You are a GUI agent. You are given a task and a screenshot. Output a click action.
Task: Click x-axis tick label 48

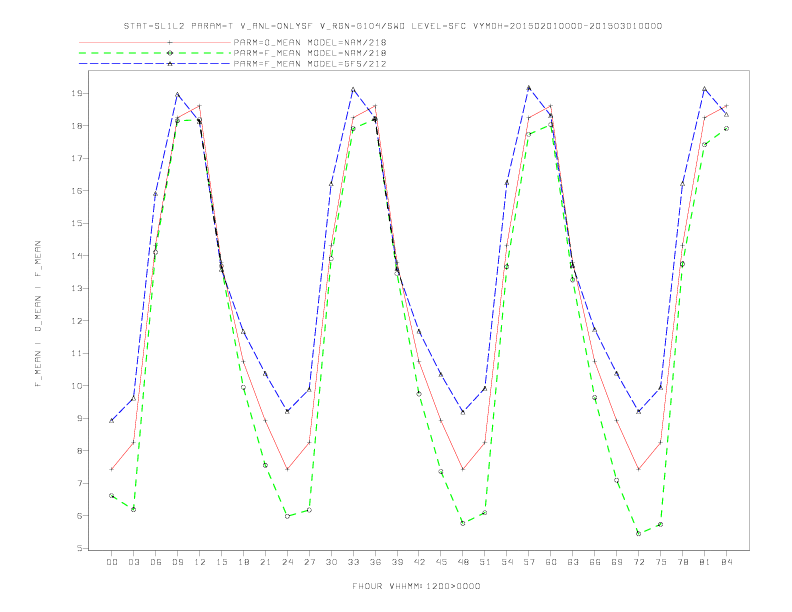tap(463, 562)
